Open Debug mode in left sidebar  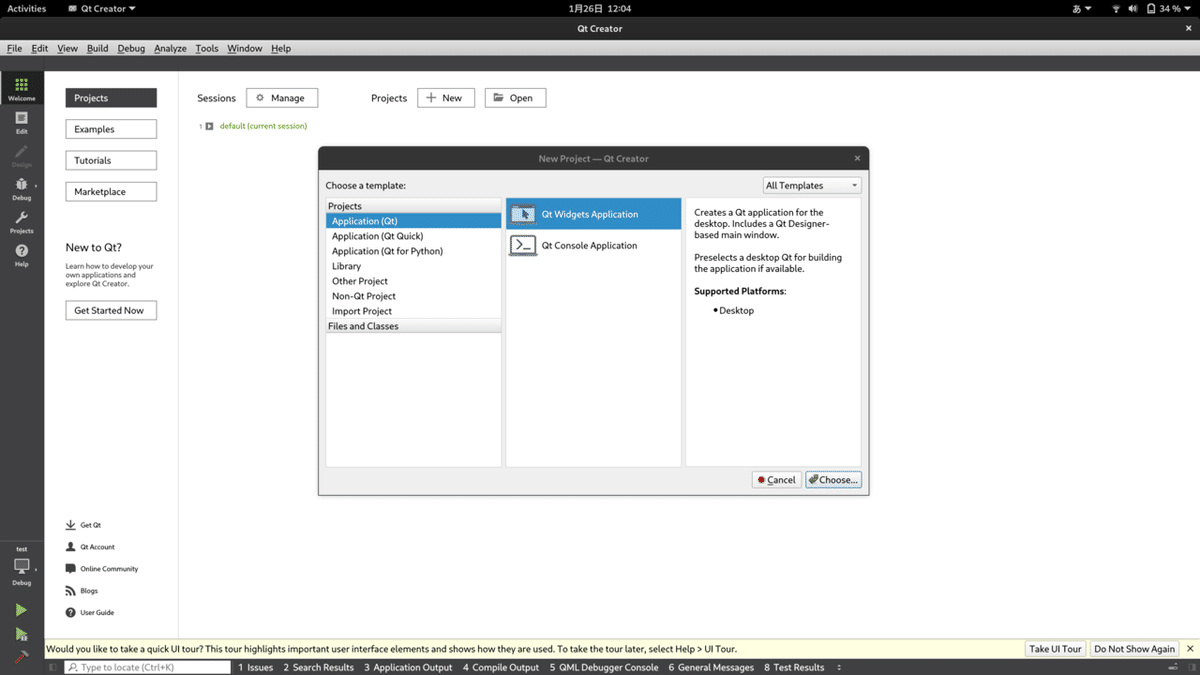click(21, 188)
